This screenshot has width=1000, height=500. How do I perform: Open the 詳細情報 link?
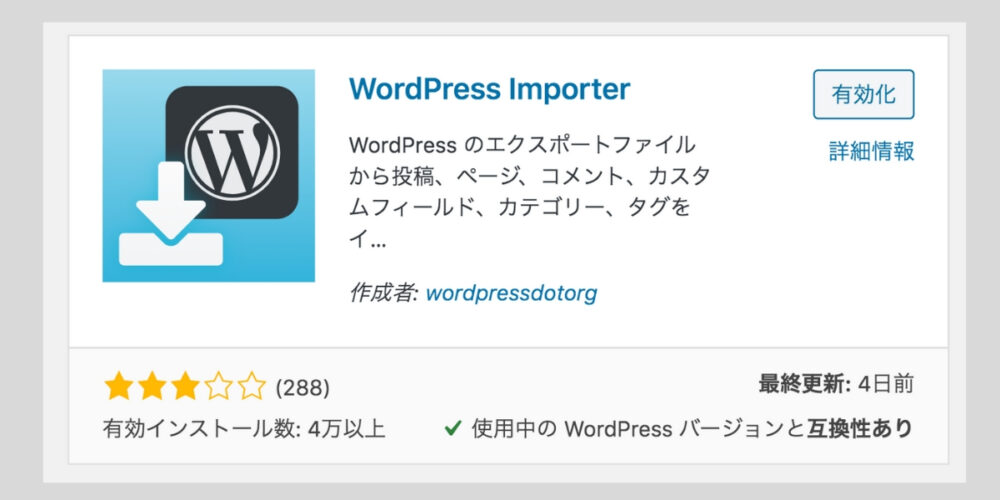pyautogui.click(x=871, y=151)
